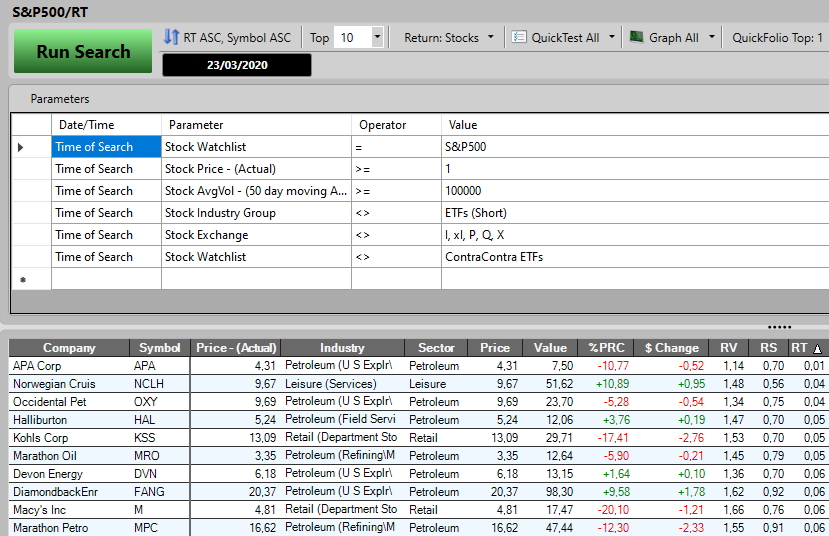Sort by the Company column header

pyautogui.click(x=69, y=348)
